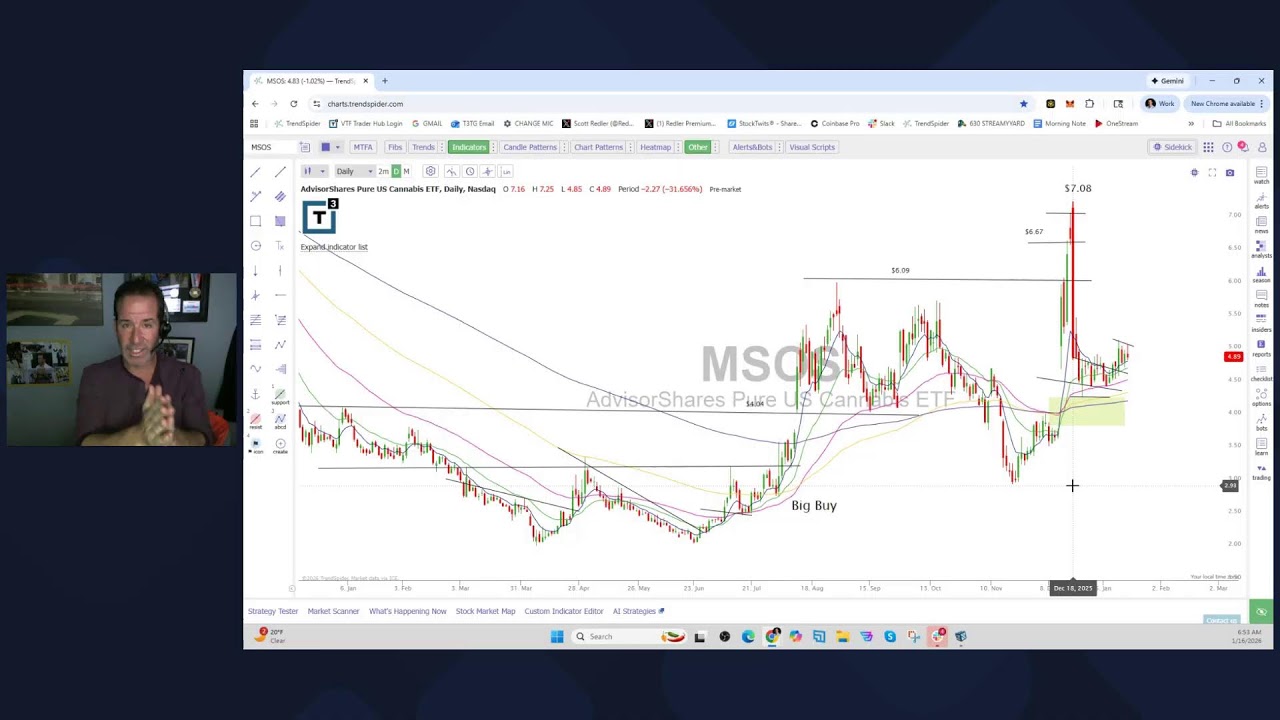Pick the purple chart color swatch
This screenshot has height=720, width=1280.
pos(325,147)
